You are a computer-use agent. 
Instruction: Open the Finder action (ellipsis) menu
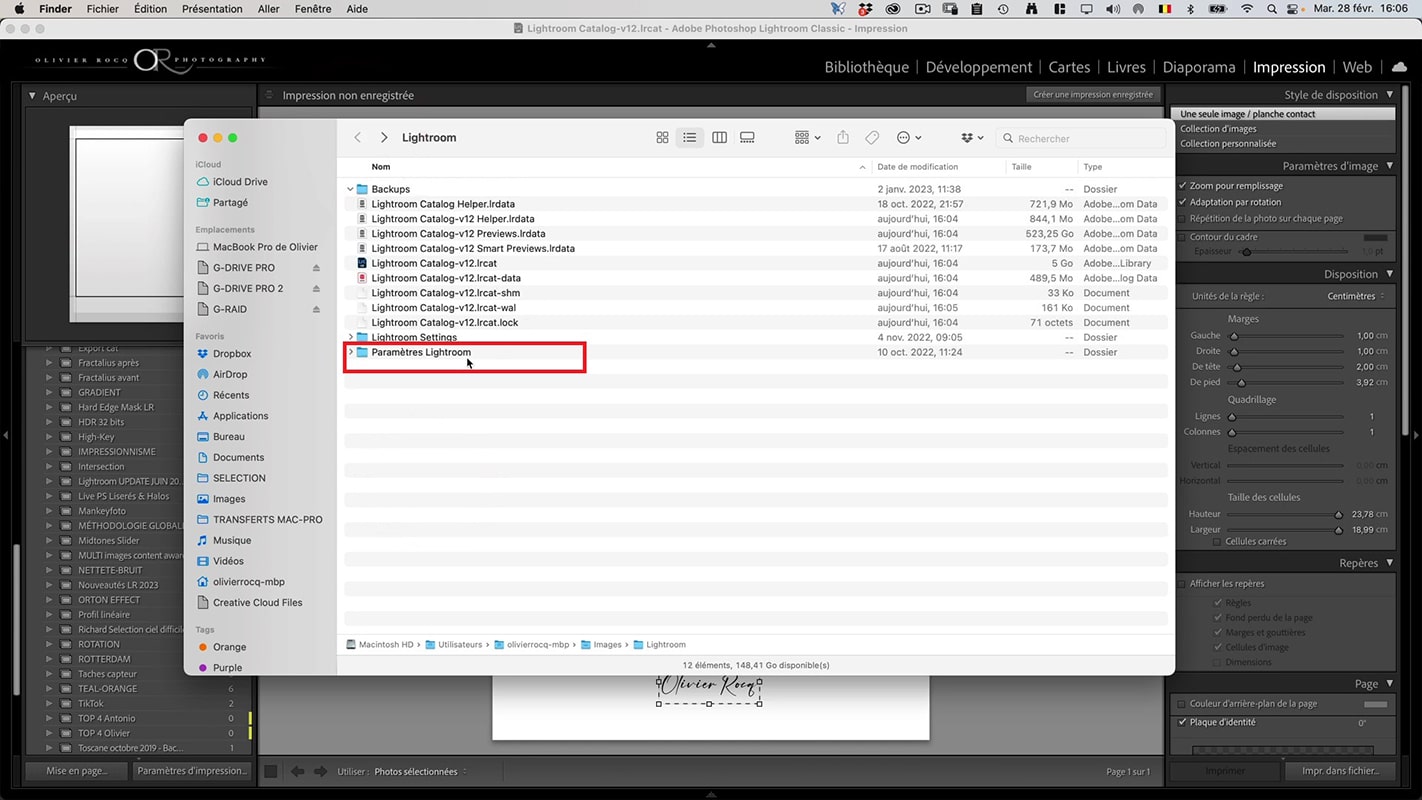pyautogui.click(x=909, y=138)
